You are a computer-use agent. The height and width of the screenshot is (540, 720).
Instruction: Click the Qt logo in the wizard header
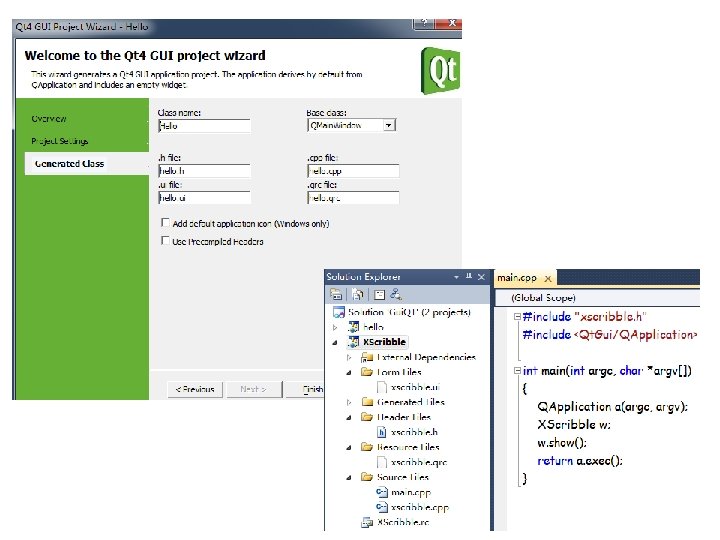coord(440,71)
